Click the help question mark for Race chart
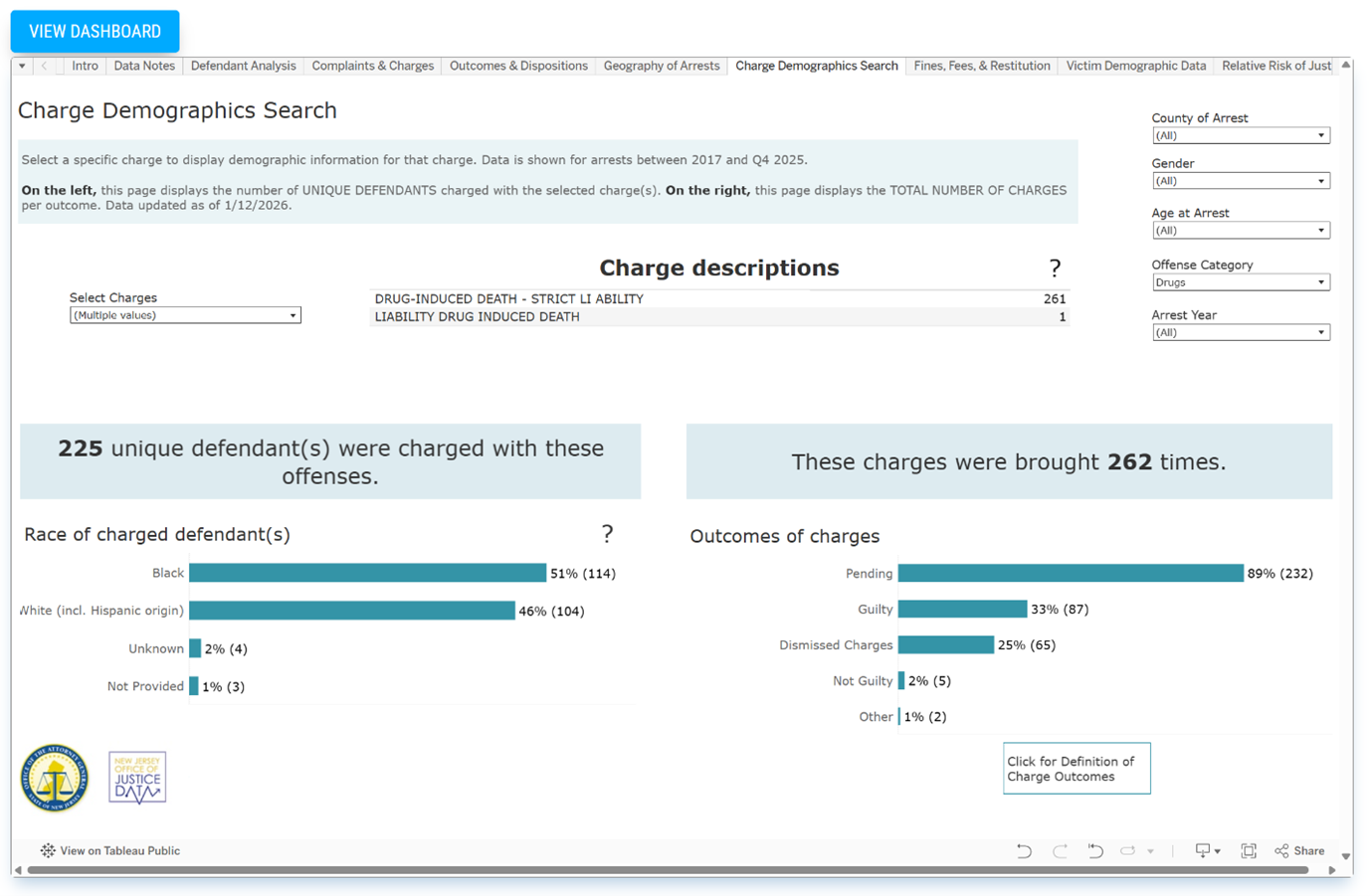 [x=607, y=534]
